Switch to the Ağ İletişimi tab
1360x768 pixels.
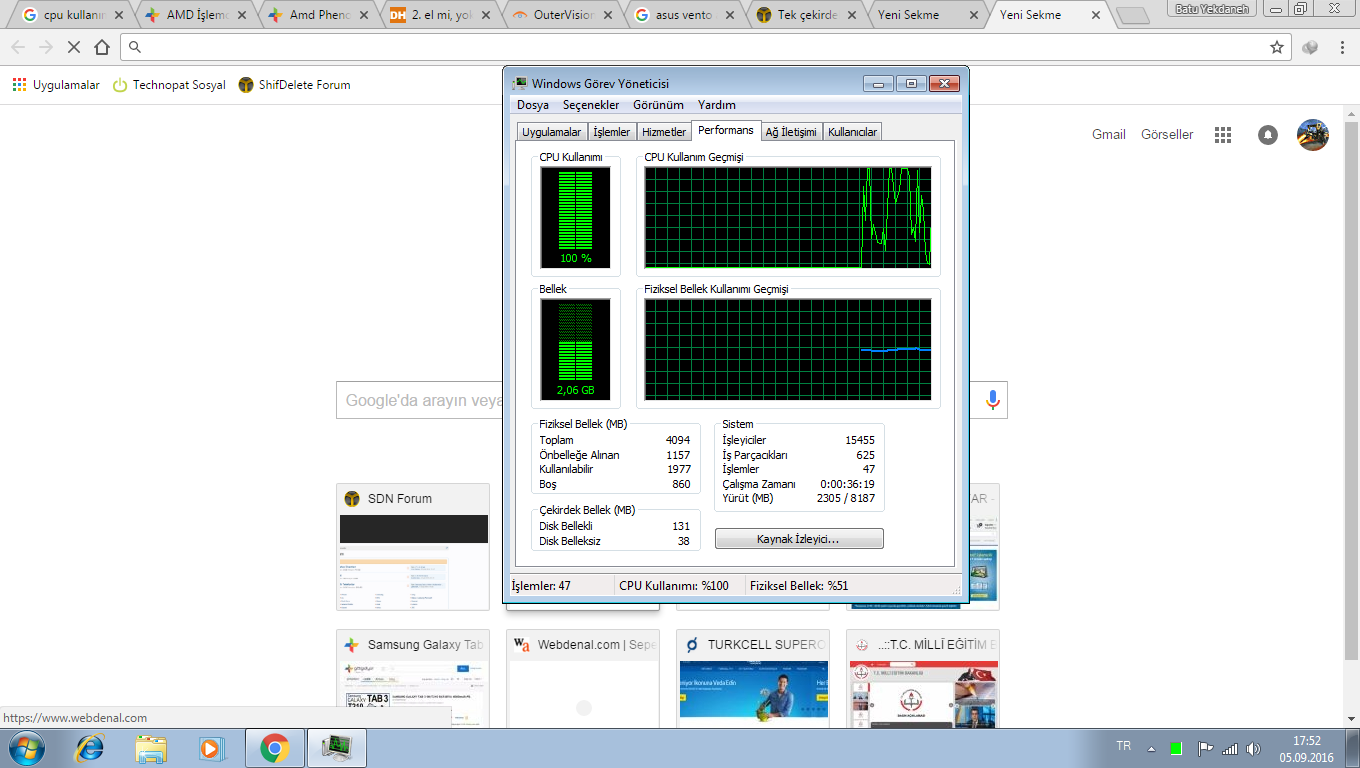point(791,132)
